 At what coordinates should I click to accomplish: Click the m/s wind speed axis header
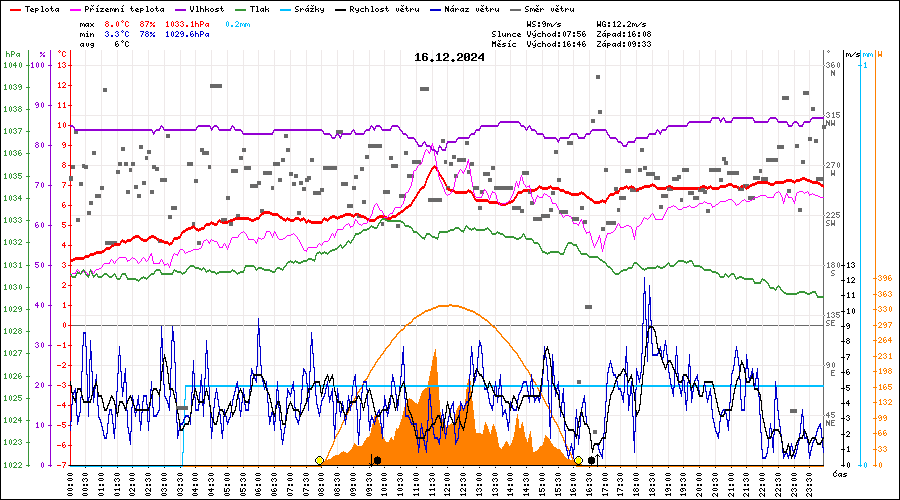click(x=851, y=54)
